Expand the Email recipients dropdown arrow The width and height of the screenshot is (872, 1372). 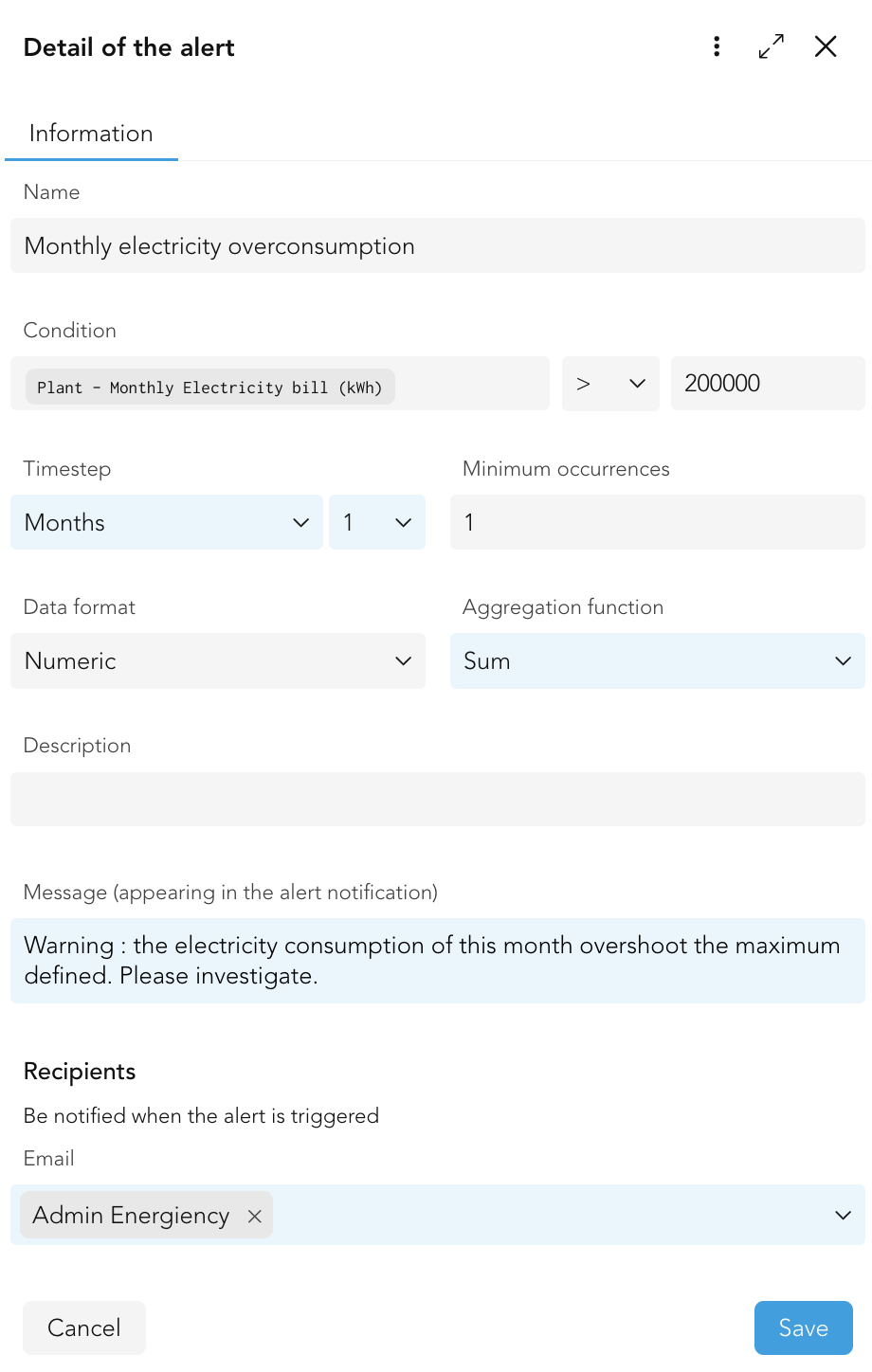[843, 1215]
